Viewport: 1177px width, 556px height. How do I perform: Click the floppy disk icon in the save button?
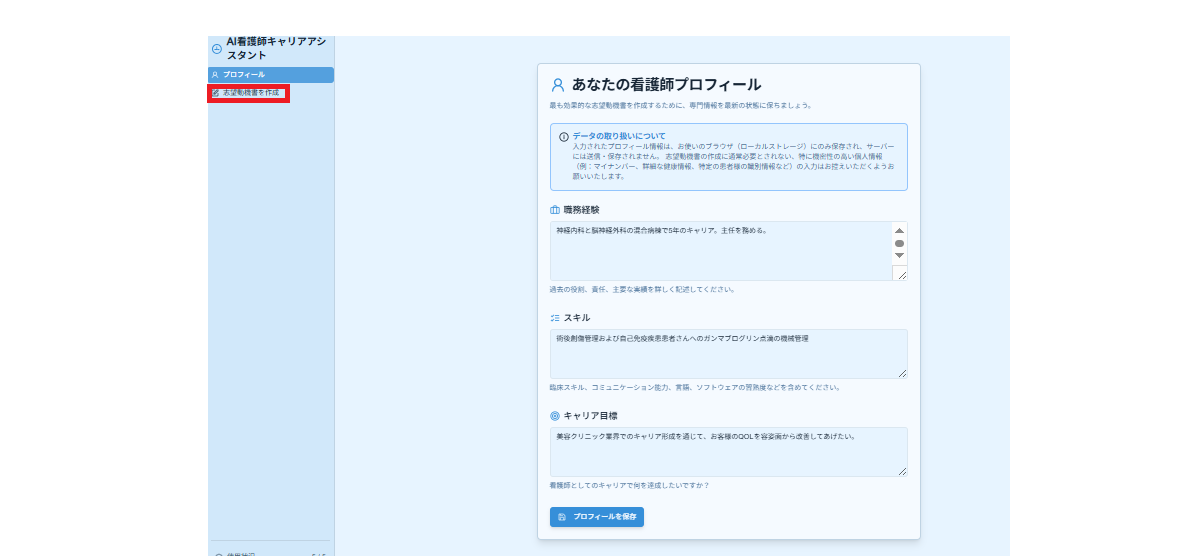(562, 518)
